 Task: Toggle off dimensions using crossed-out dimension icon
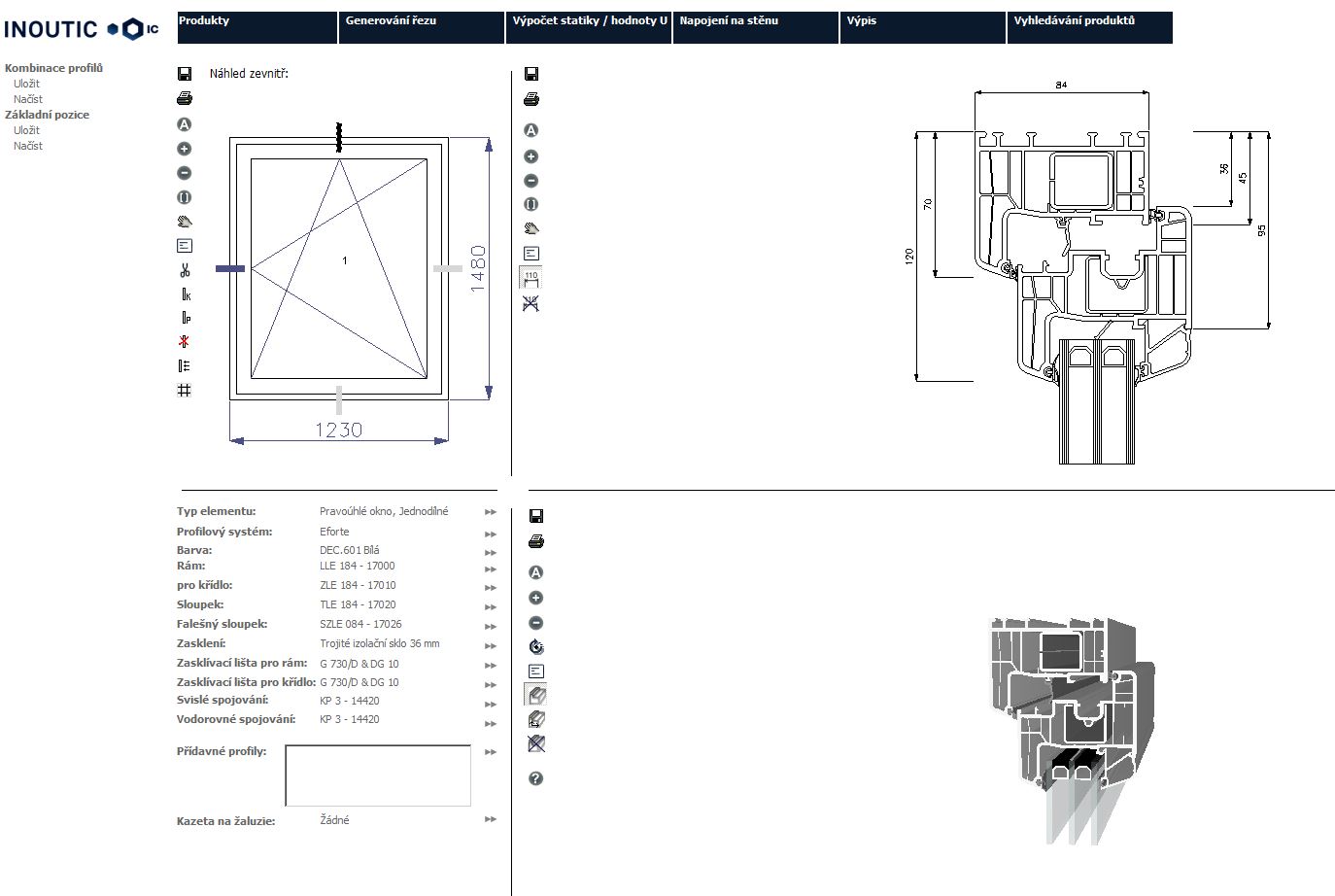(531, 303)
